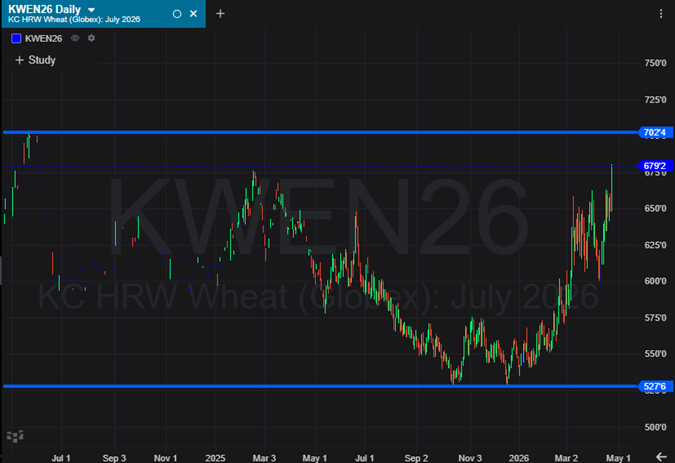Click the May 1 label near 2026

618,458
